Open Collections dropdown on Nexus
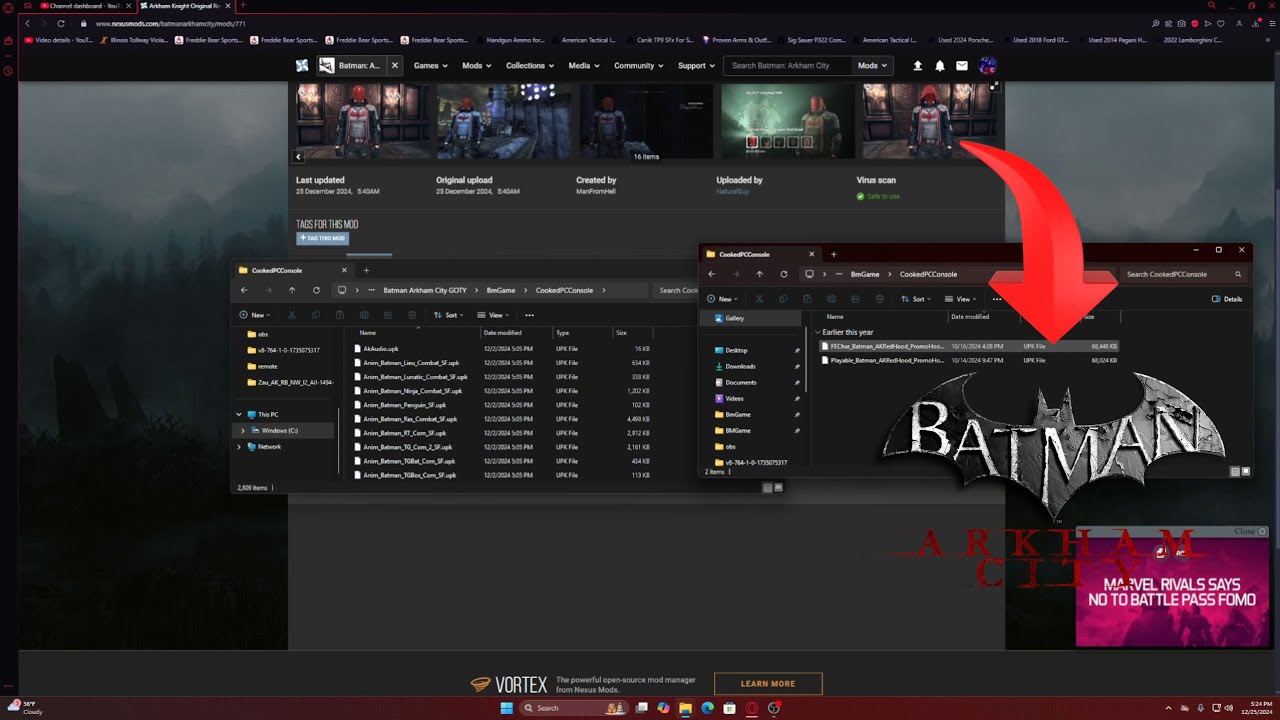The height and width of the screenshot is (720, 1280). [x=530, y=65]
